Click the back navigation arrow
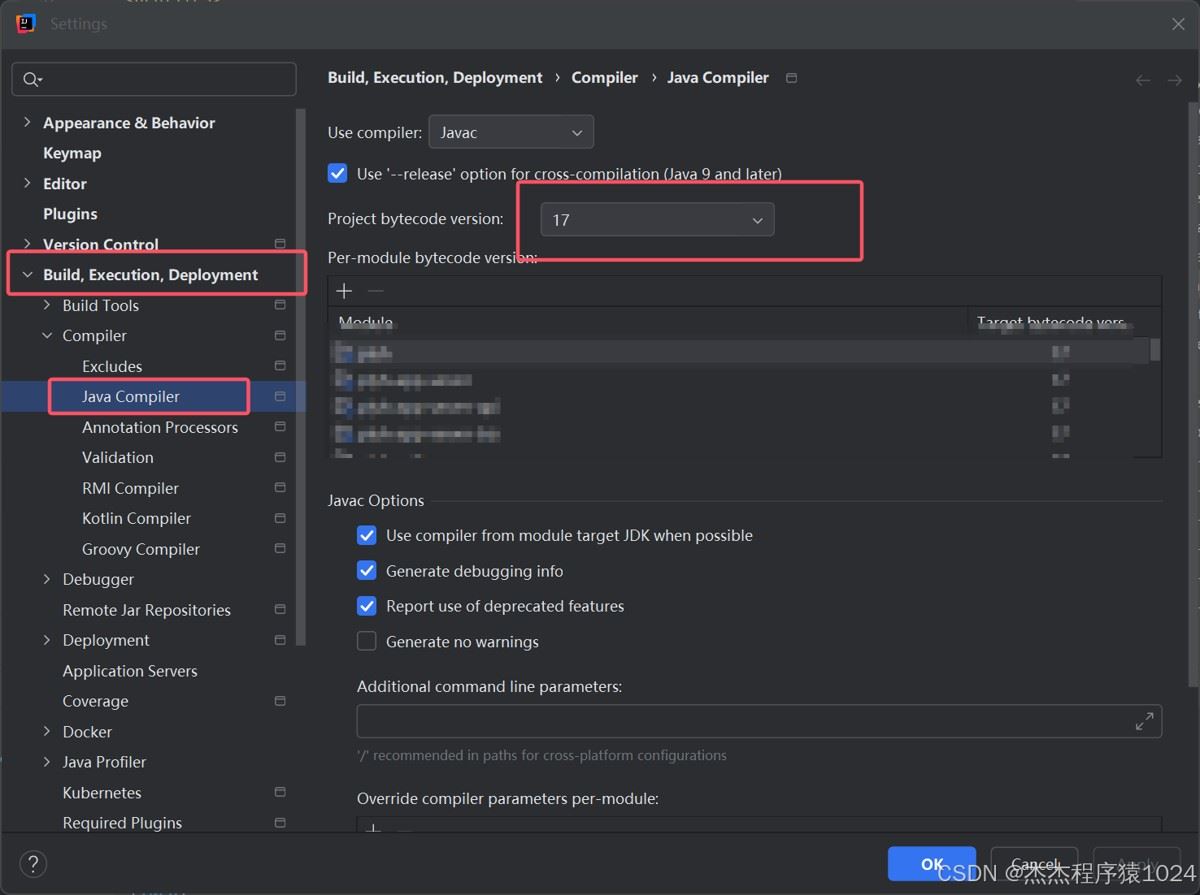This screenshot has width=1200, height=895. 1143,80
